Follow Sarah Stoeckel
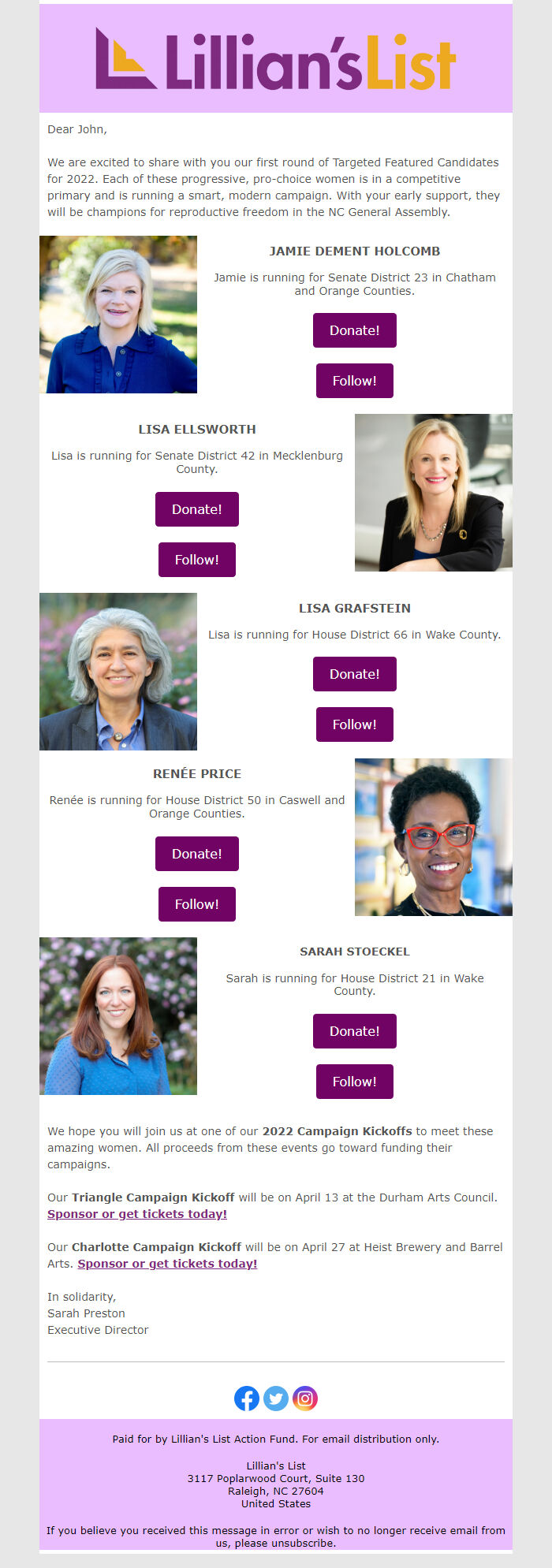Screen dimensions: 552x1568 [355, 1082]
